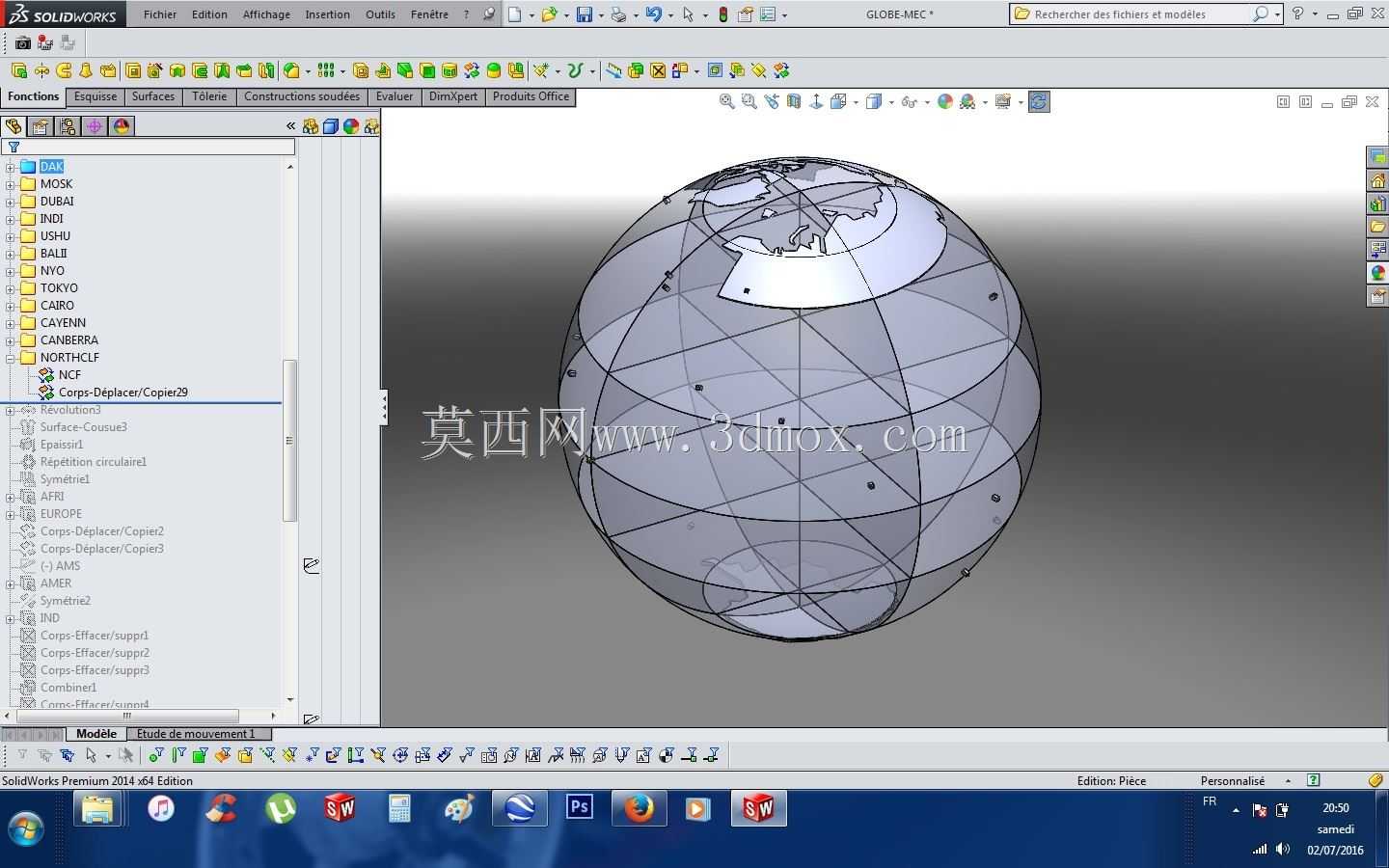Image resolution: width=1389 pixels, height=868 pixels.
Task: Open the Undo history dropdown arrow
Action: coord(670,15)
